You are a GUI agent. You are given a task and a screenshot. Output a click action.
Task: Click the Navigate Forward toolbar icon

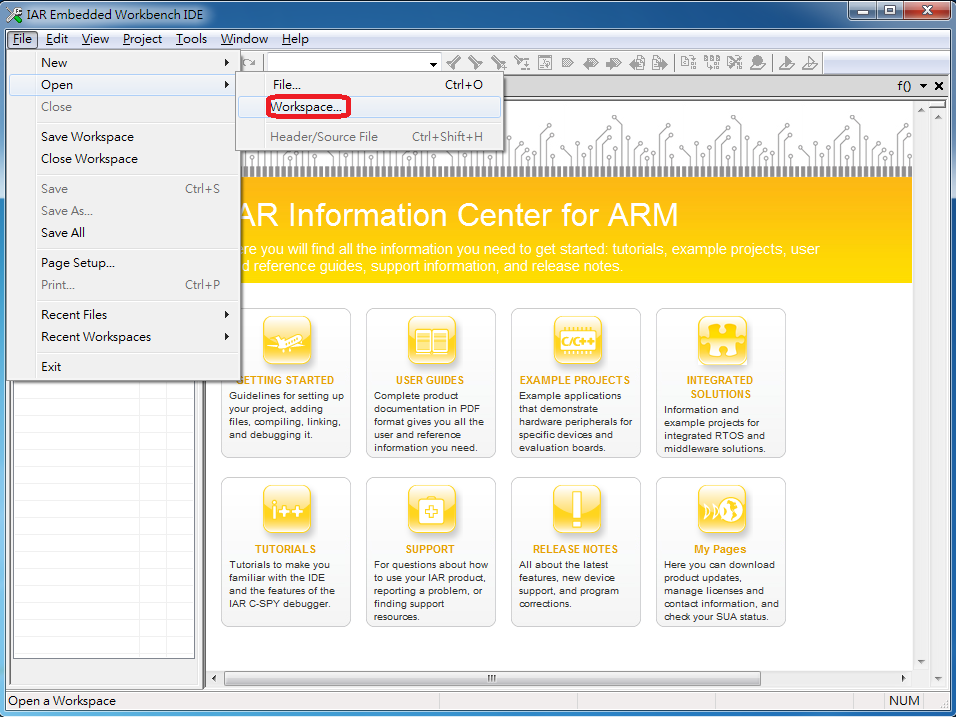(659, 62)
